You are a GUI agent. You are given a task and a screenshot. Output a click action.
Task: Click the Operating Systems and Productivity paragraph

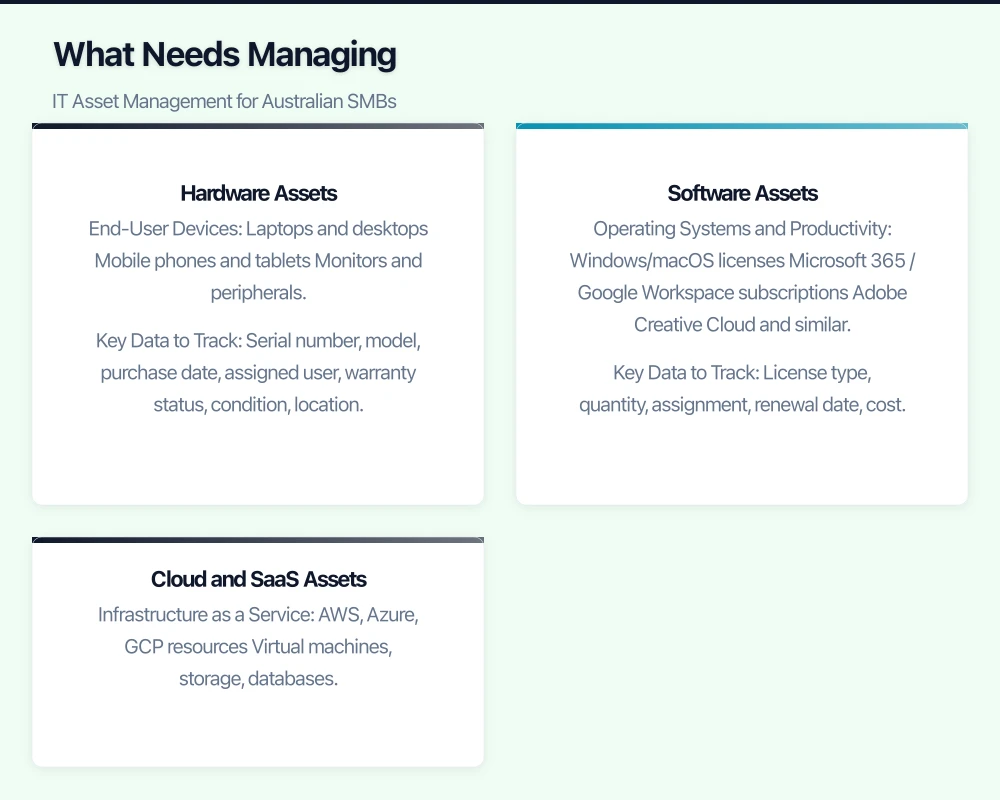click(x=742, y=276)
